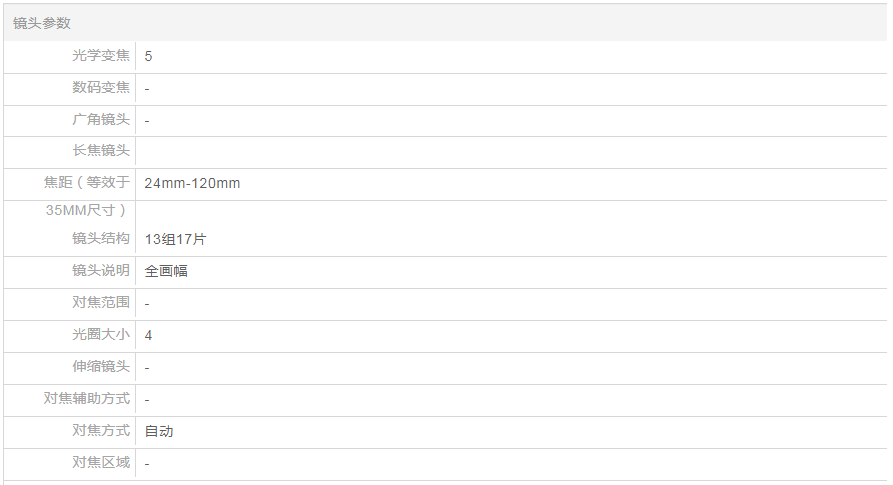This screenshot has width=893, height=485.
Task: Click the 光圈大小 label
Action: (x=100, y=335)
